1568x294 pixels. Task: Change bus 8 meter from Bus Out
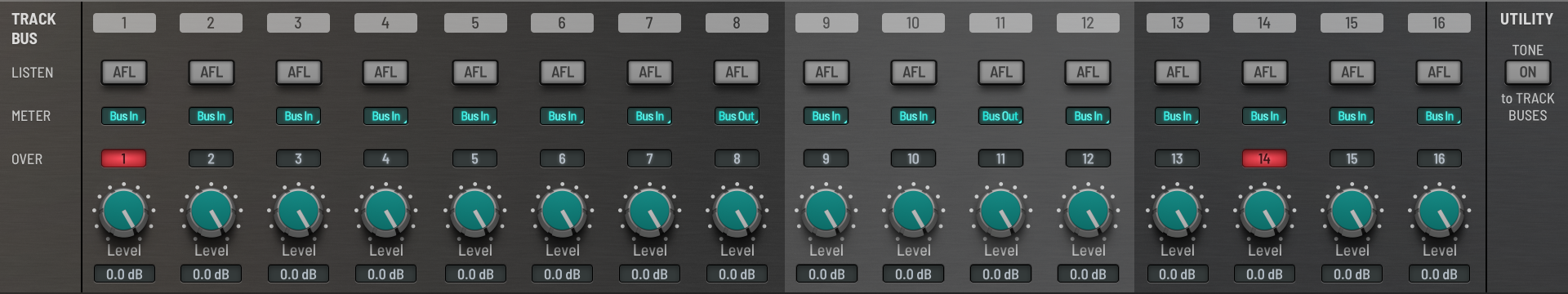tap(737, 116)
